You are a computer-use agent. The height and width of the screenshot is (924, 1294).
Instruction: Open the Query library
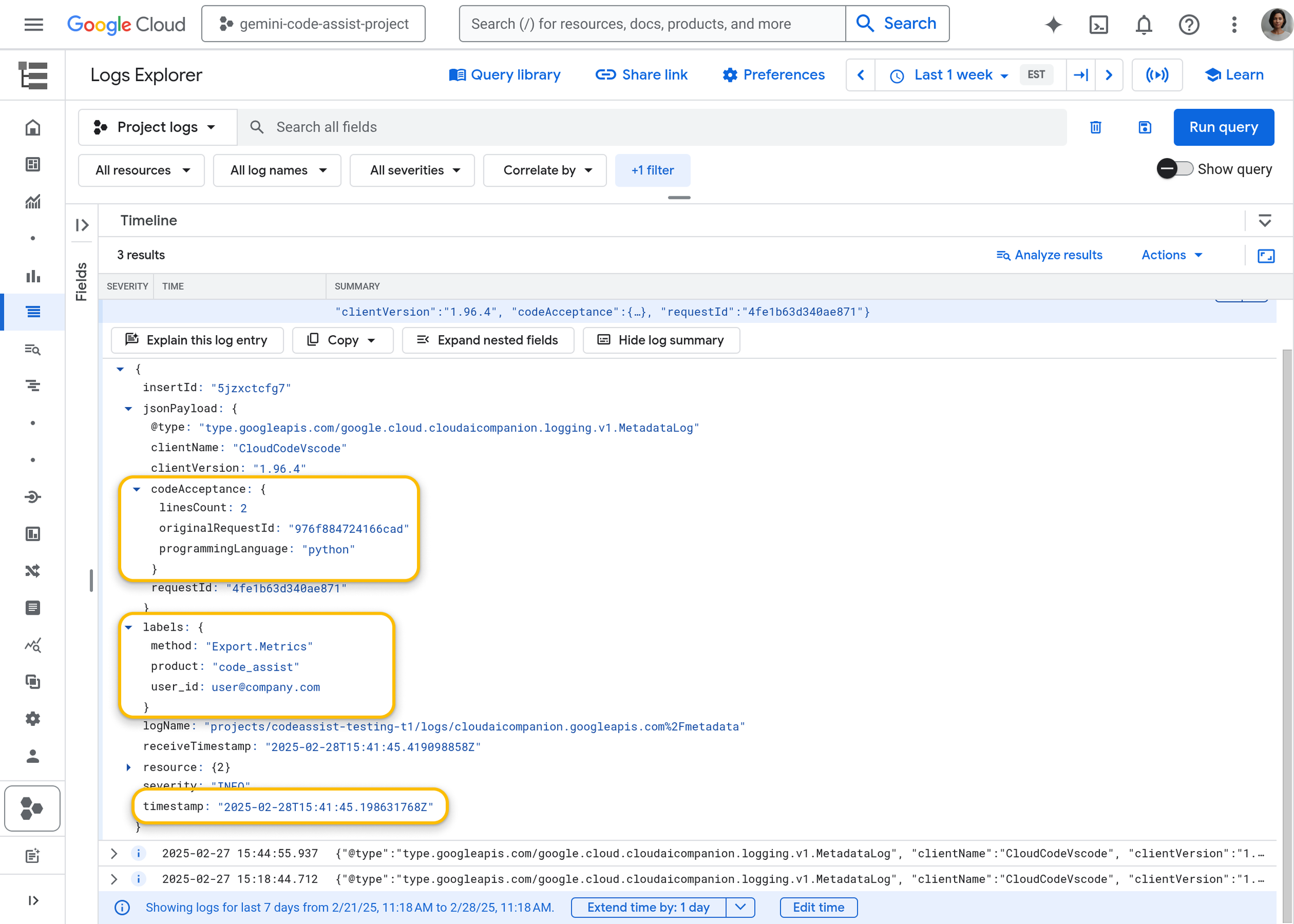(x=504, y=75)
